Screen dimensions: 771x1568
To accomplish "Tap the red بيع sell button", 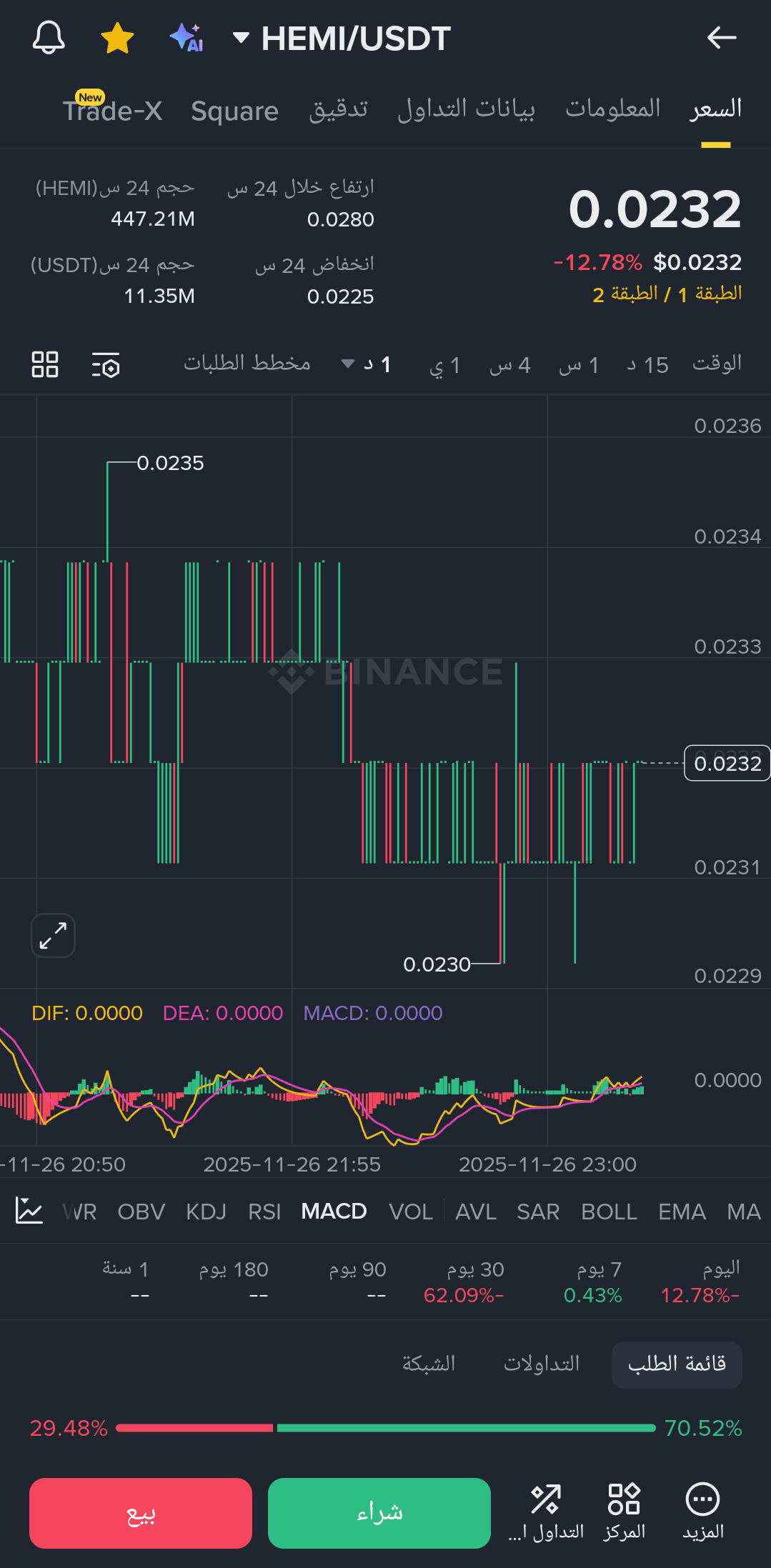I will [141, 1513].
